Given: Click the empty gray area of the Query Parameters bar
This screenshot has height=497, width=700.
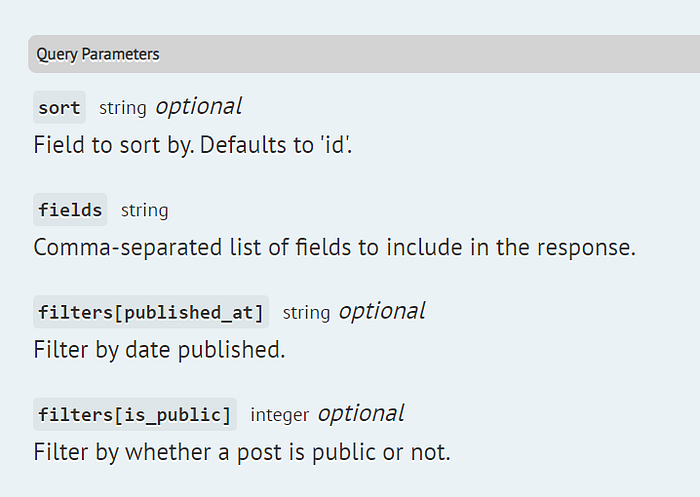Looking at the screenshot, I should click(420, 54).
